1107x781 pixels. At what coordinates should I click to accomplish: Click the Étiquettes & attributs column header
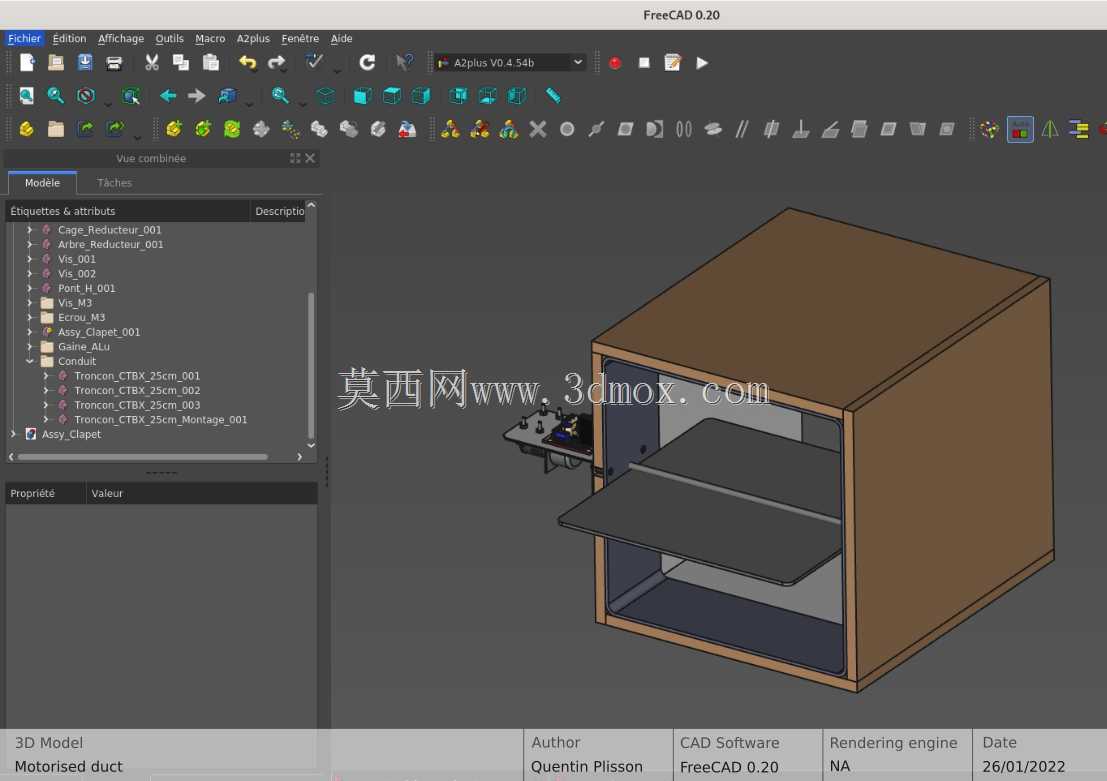tap(128, 211)
